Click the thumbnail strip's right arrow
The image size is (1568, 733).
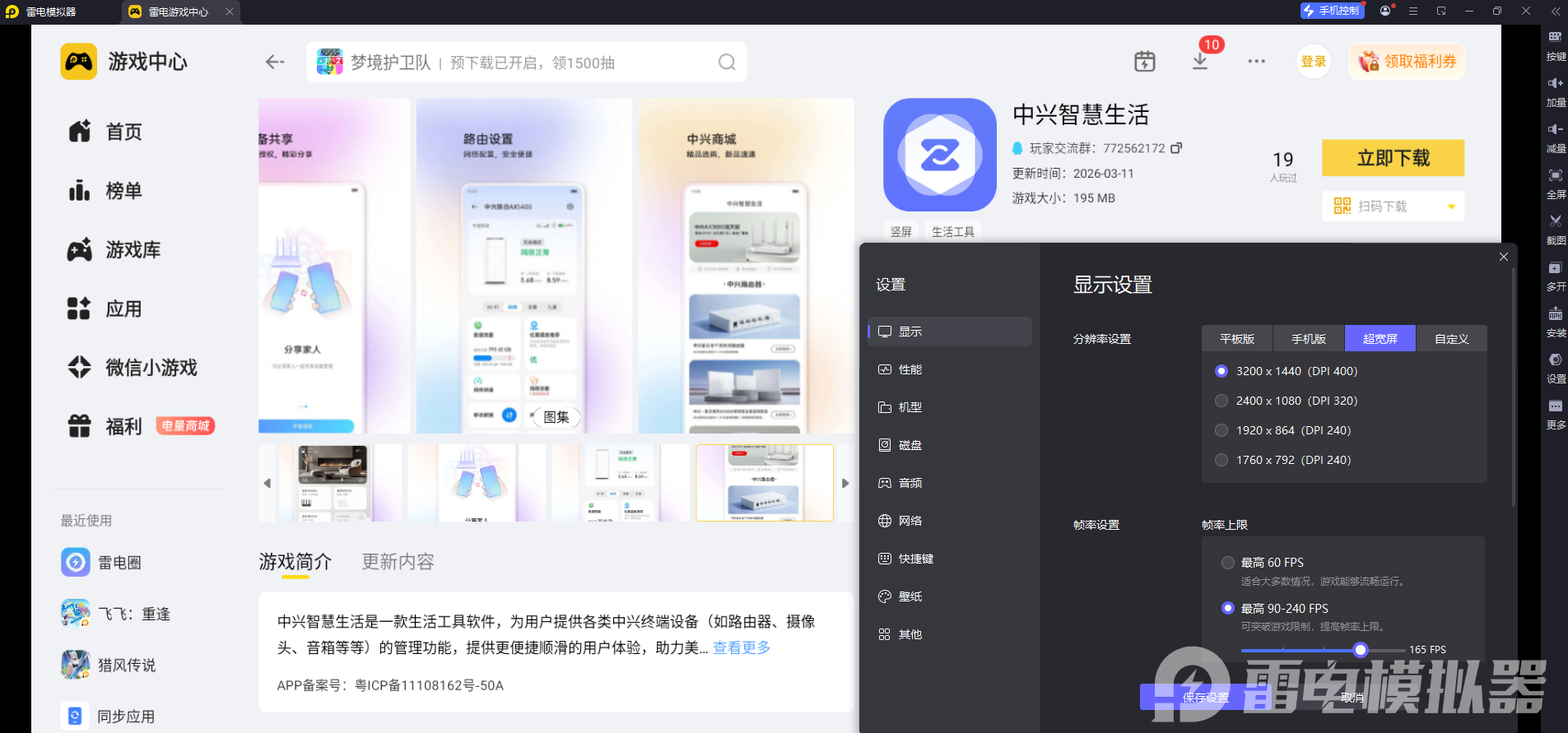[845, 483]
